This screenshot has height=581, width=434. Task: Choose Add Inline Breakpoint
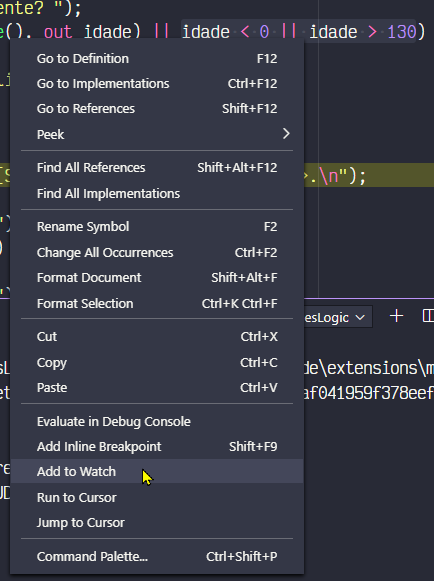tap(157, 446)
